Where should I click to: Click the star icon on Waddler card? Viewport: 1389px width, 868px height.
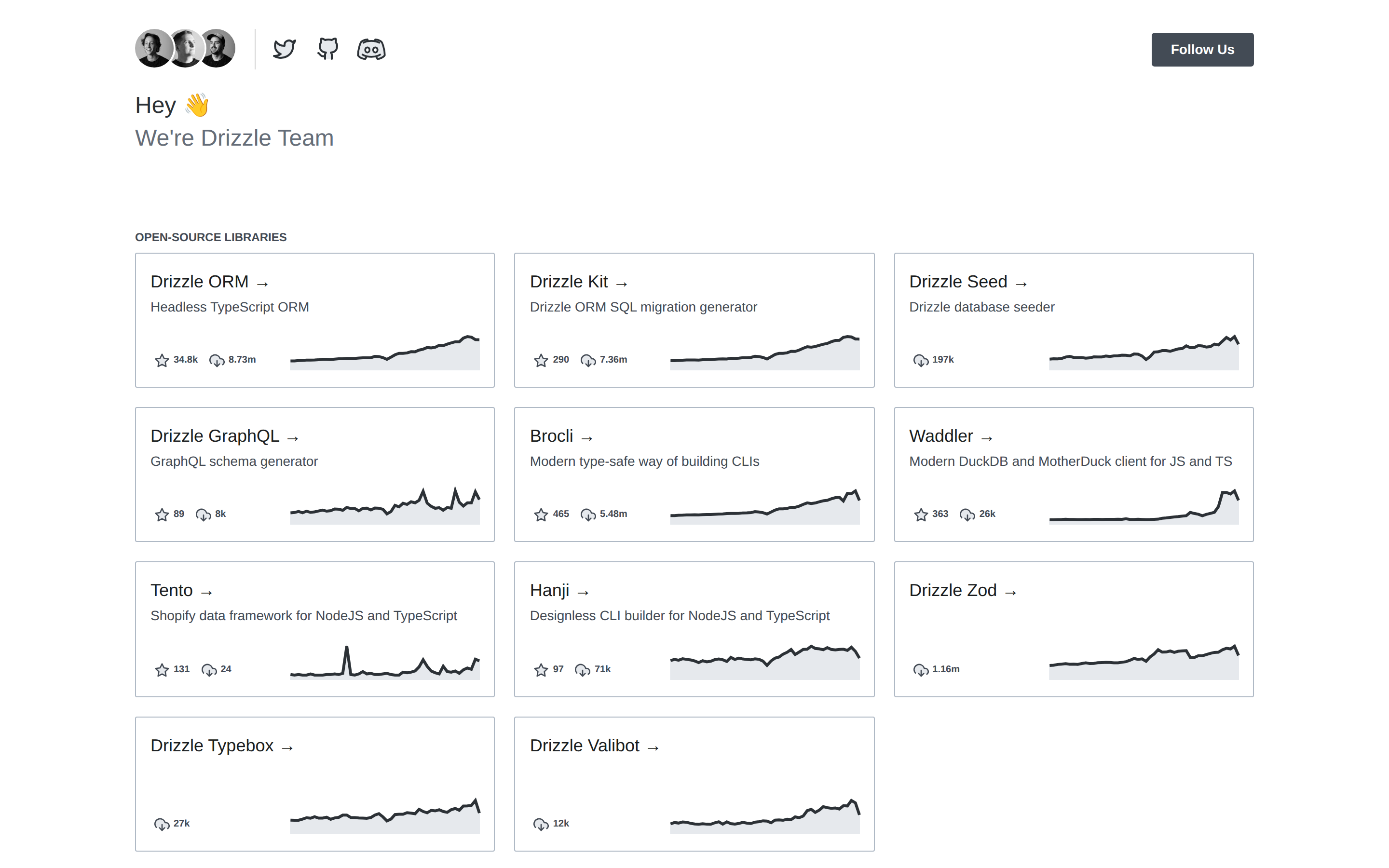pyautogui.click(x=921, y=515)
